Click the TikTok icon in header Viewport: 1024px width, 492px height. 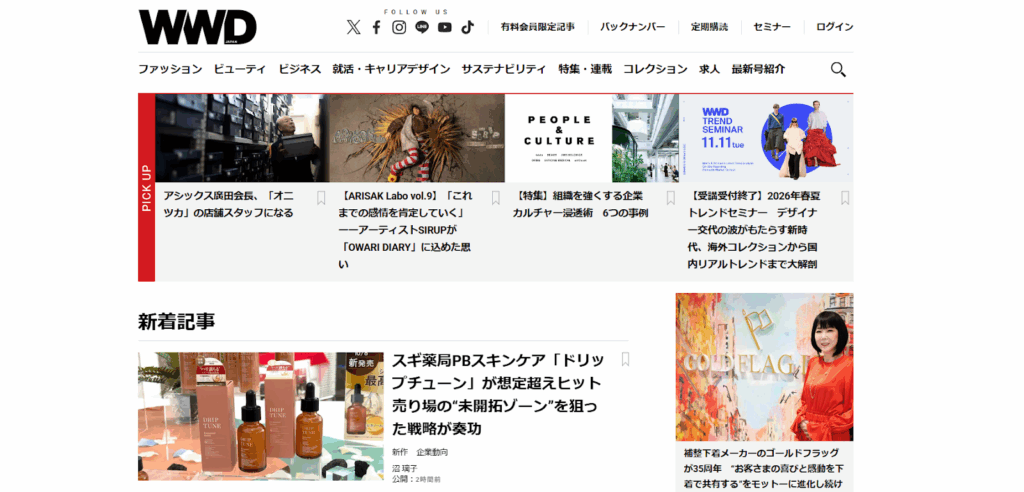[467, 27]
